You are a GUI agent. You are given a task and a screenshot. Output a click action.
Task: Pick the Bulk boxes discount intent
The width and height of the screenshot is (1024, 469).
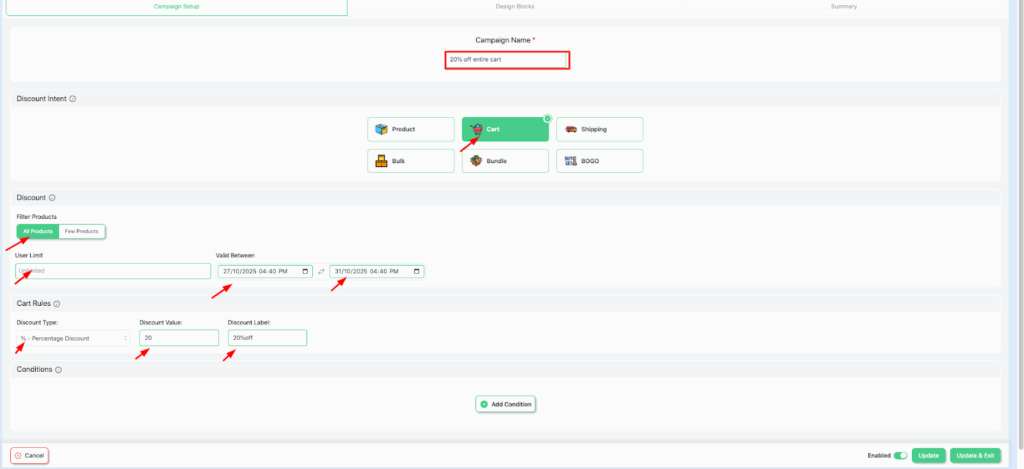point(381,161)
